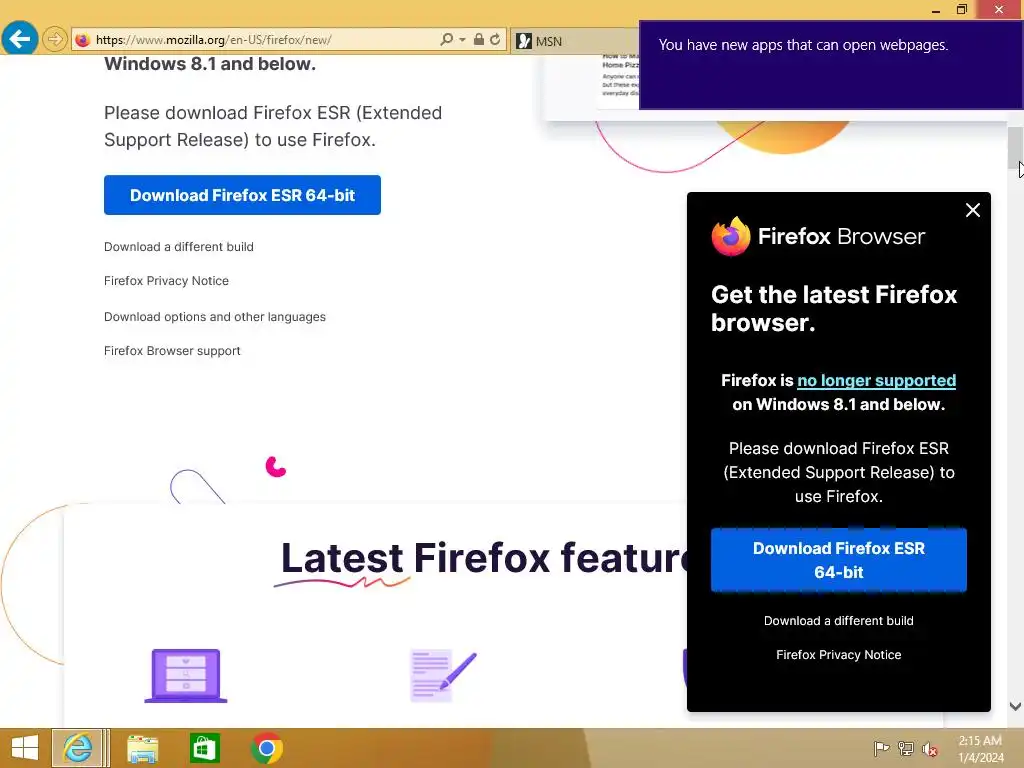The width and height of the screenshot is (1024, 768).
Task: Open Download options and other languages link
Action: 215,317
